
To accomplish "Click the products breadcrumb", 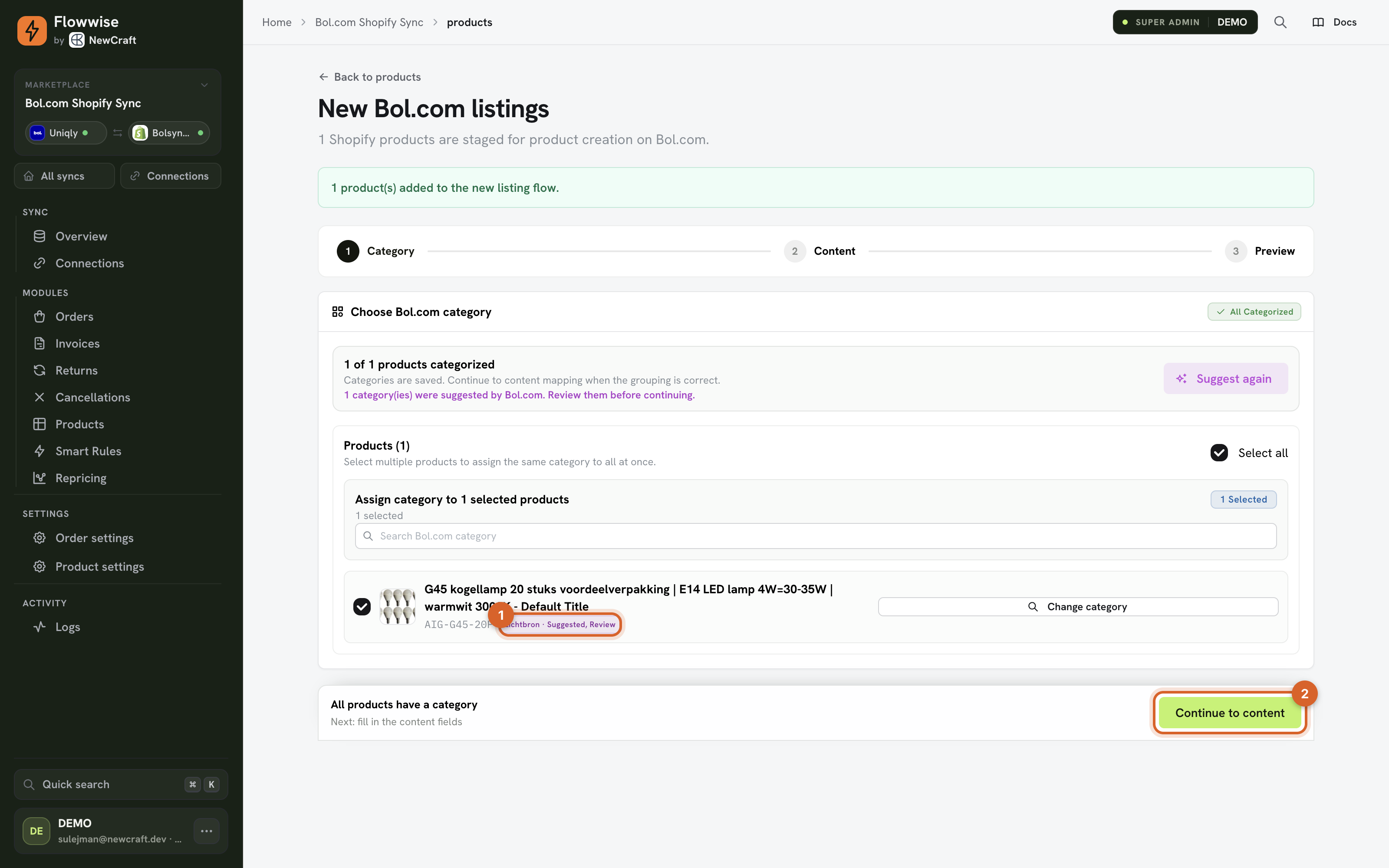I will [x=470, y=23].
